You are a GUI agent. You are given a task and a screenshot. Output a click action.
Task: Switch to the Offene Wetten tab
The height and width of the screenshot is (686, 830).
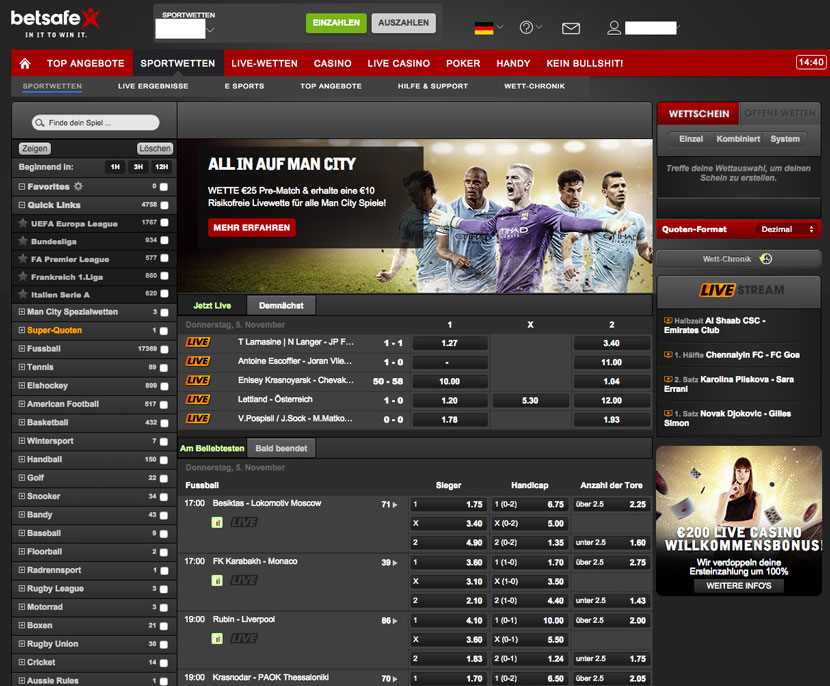click(780, 113)
